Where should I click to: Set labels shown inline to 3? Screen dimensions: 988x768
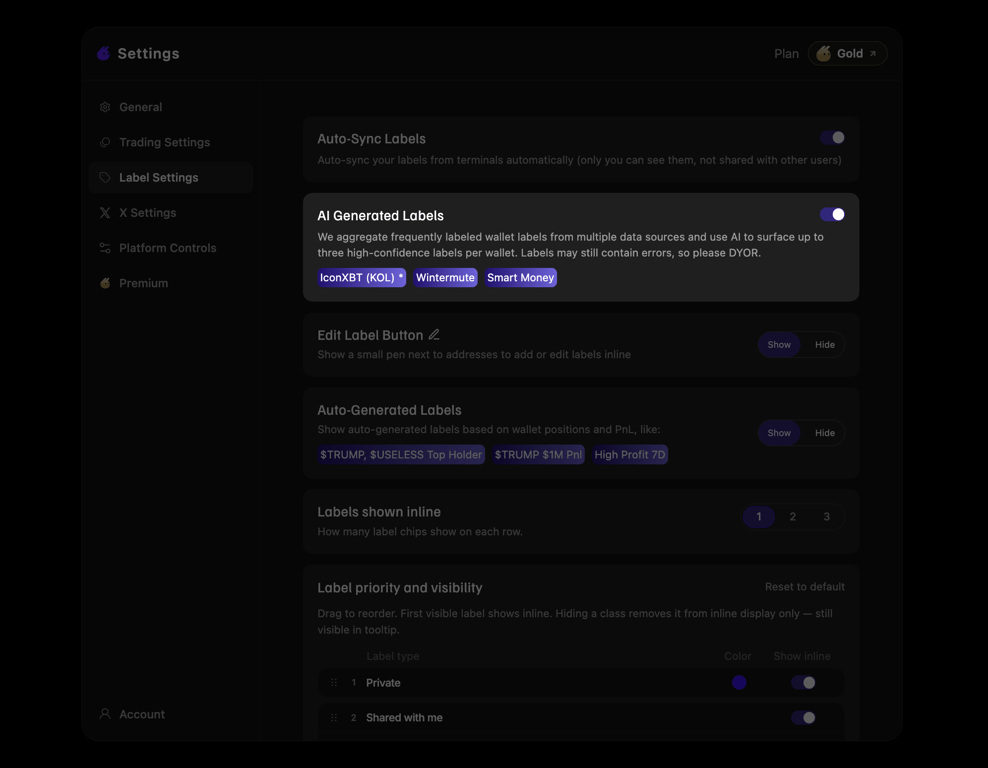click(826, 517)
